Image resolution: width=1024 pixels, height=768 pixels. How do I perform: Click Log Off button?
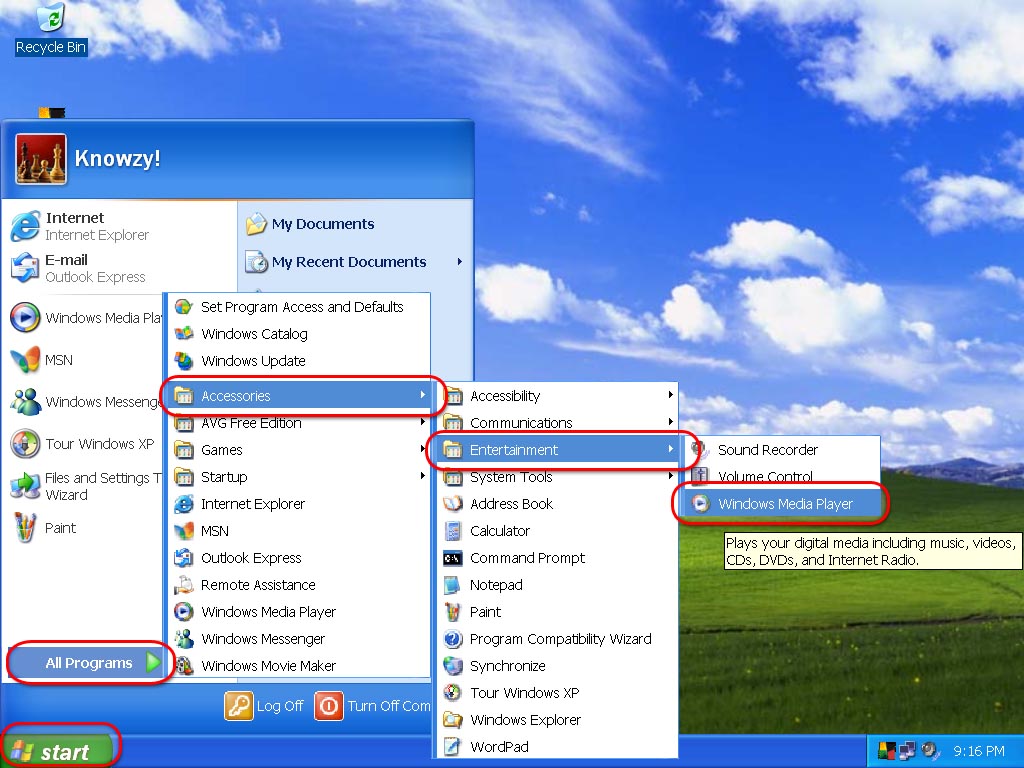tap(264, 706)
